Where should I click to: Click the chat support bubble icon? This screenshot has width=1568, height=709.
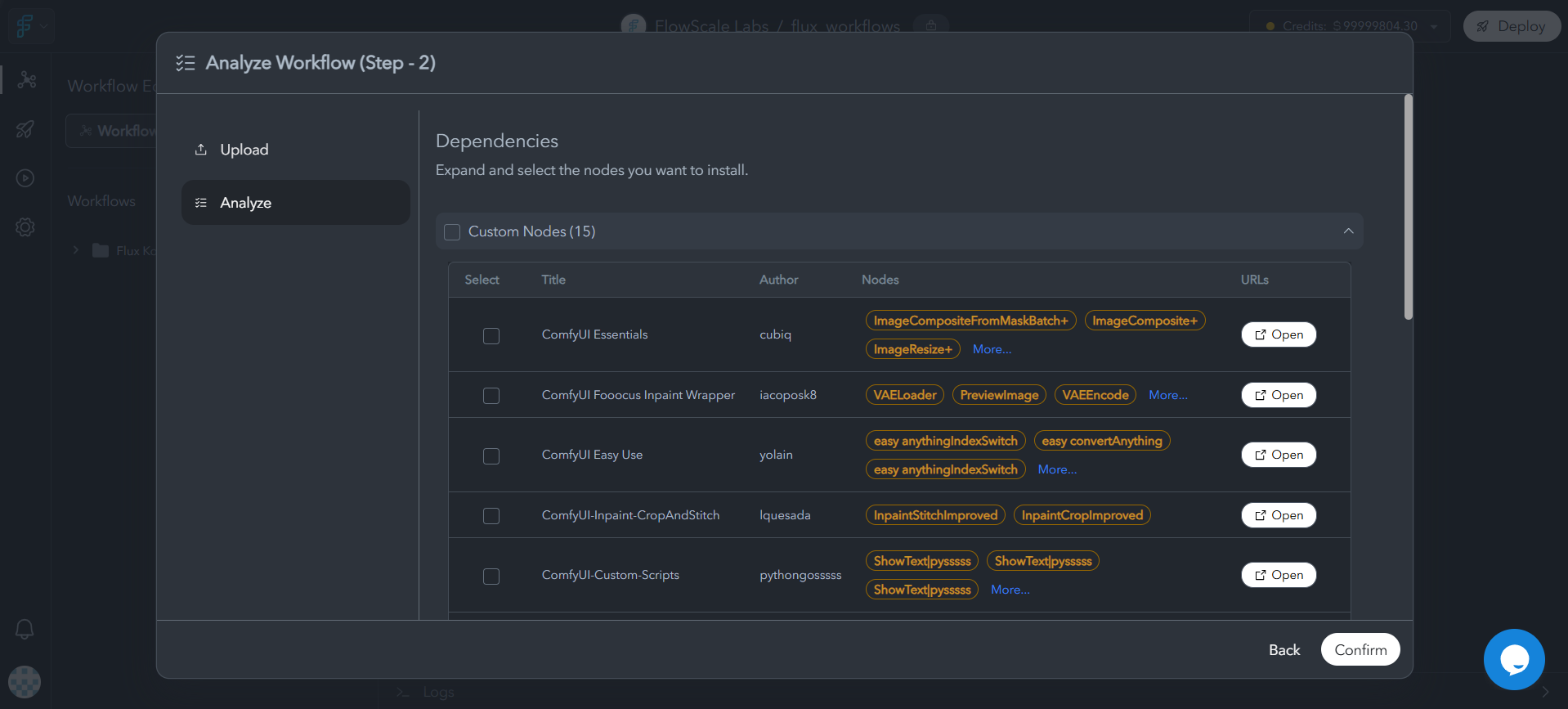1513,659
